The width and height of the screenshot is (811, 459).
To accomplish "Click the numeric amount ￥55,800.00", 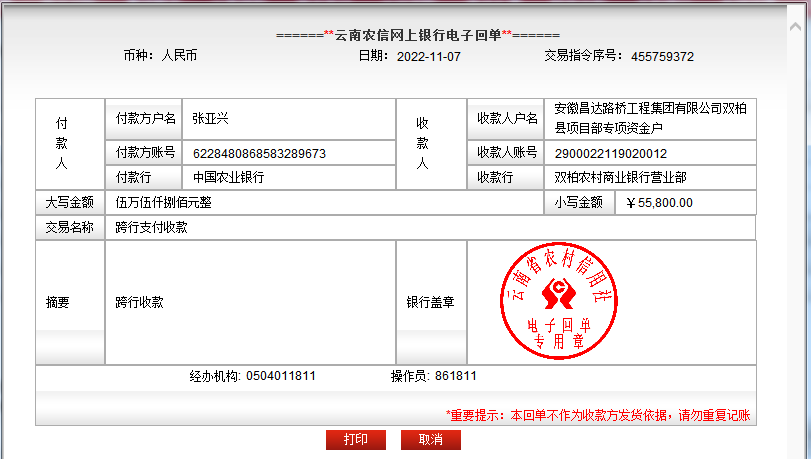I will tap(658, 202).
